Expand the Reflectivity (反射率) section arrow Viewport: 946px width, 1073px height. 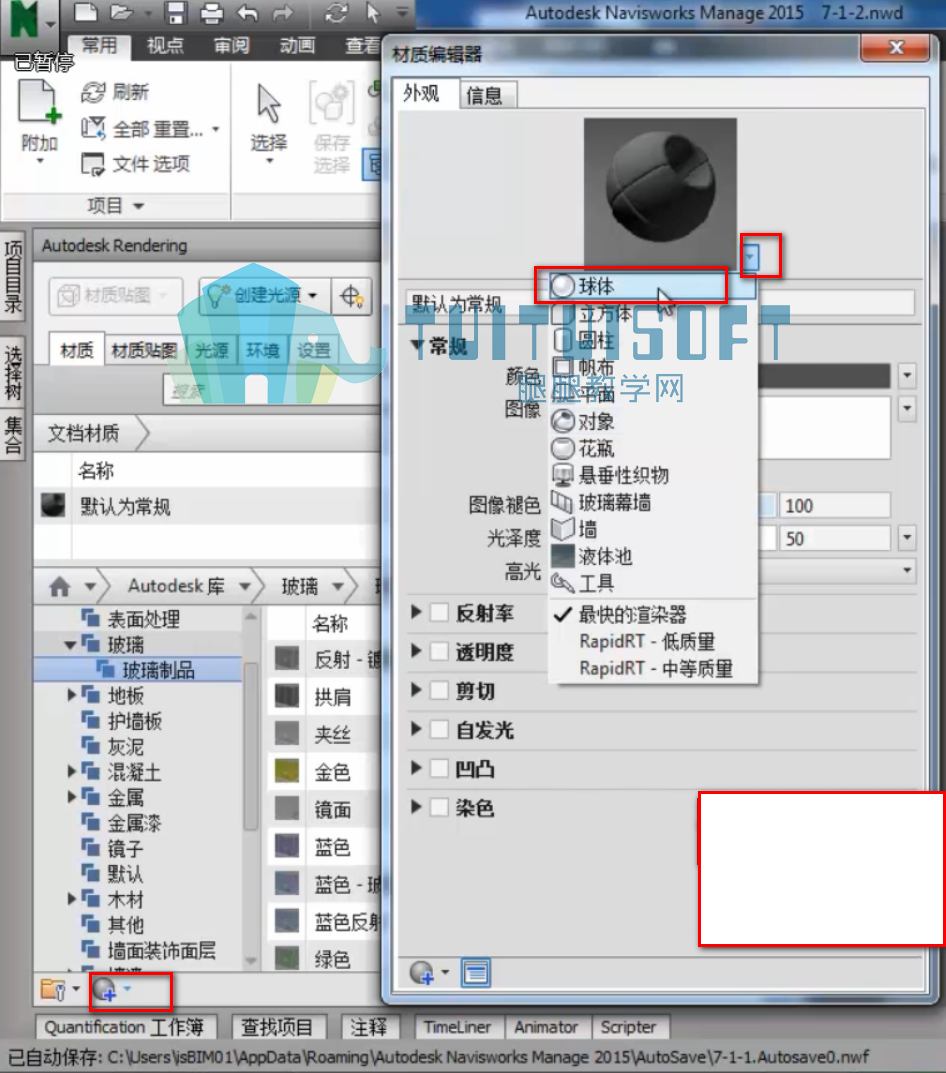click(416, 612)
